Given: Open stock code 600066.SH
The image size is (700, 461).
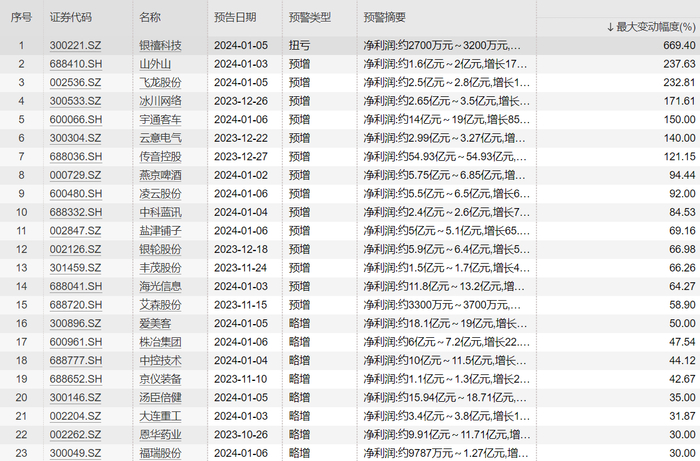Looking at the screenshot, I should point(76,120).
